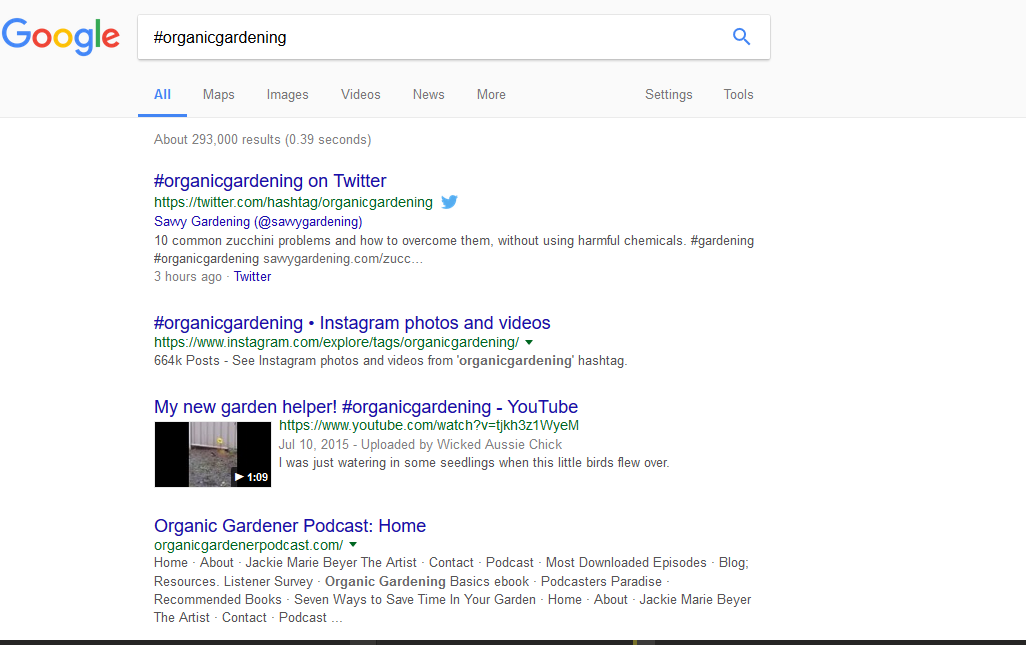Click the Twitter bird icon beside the URL
Image resolution: width=1026 pixels, height=645 pixels.
tap(450, 202)
